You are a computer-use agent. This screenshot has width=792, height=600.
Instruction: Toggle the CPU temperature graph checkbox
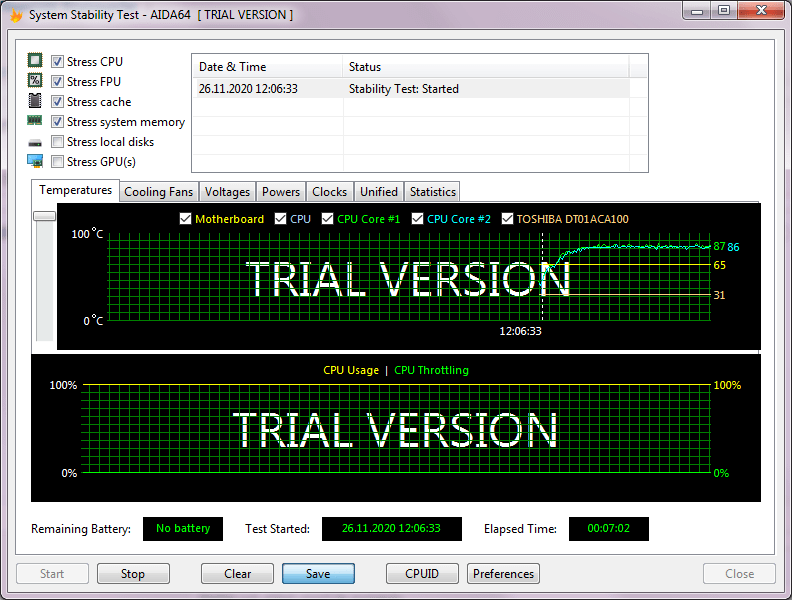[x=280, y=219]
